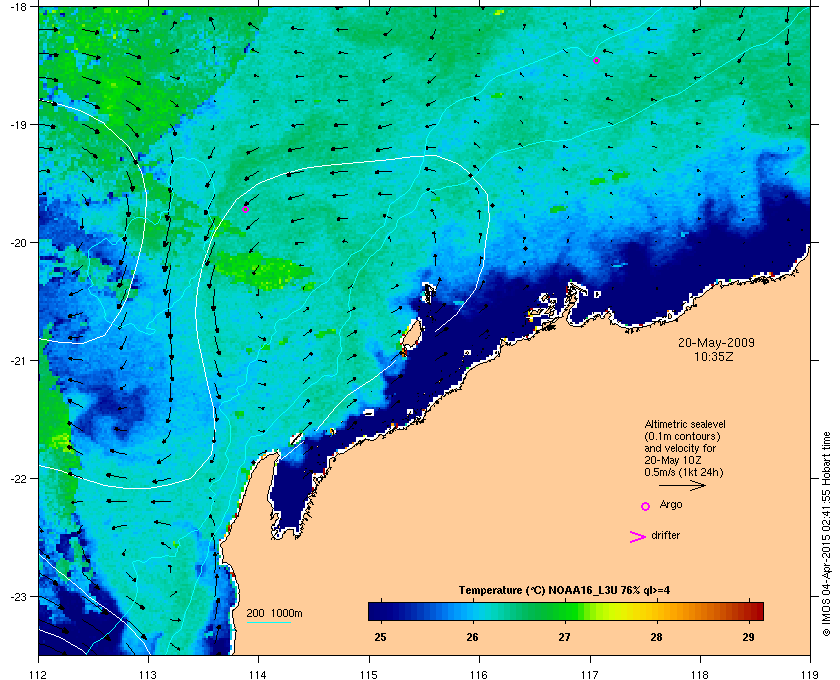Screen dimensions: 840x680
Task: Click the magenta Argo legend circle
Action: [646, 506]
